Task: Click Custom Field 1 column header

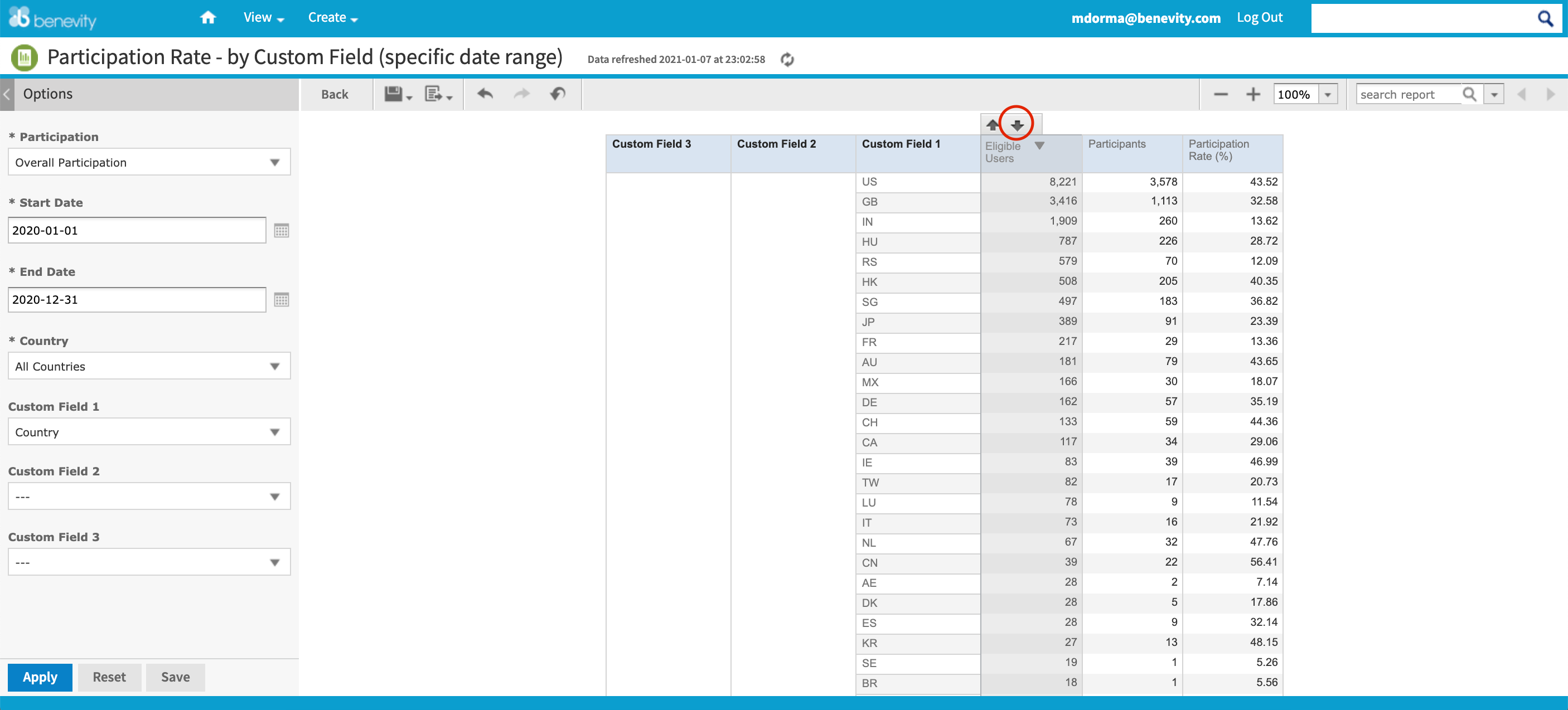Action: [x=918, y=154]
